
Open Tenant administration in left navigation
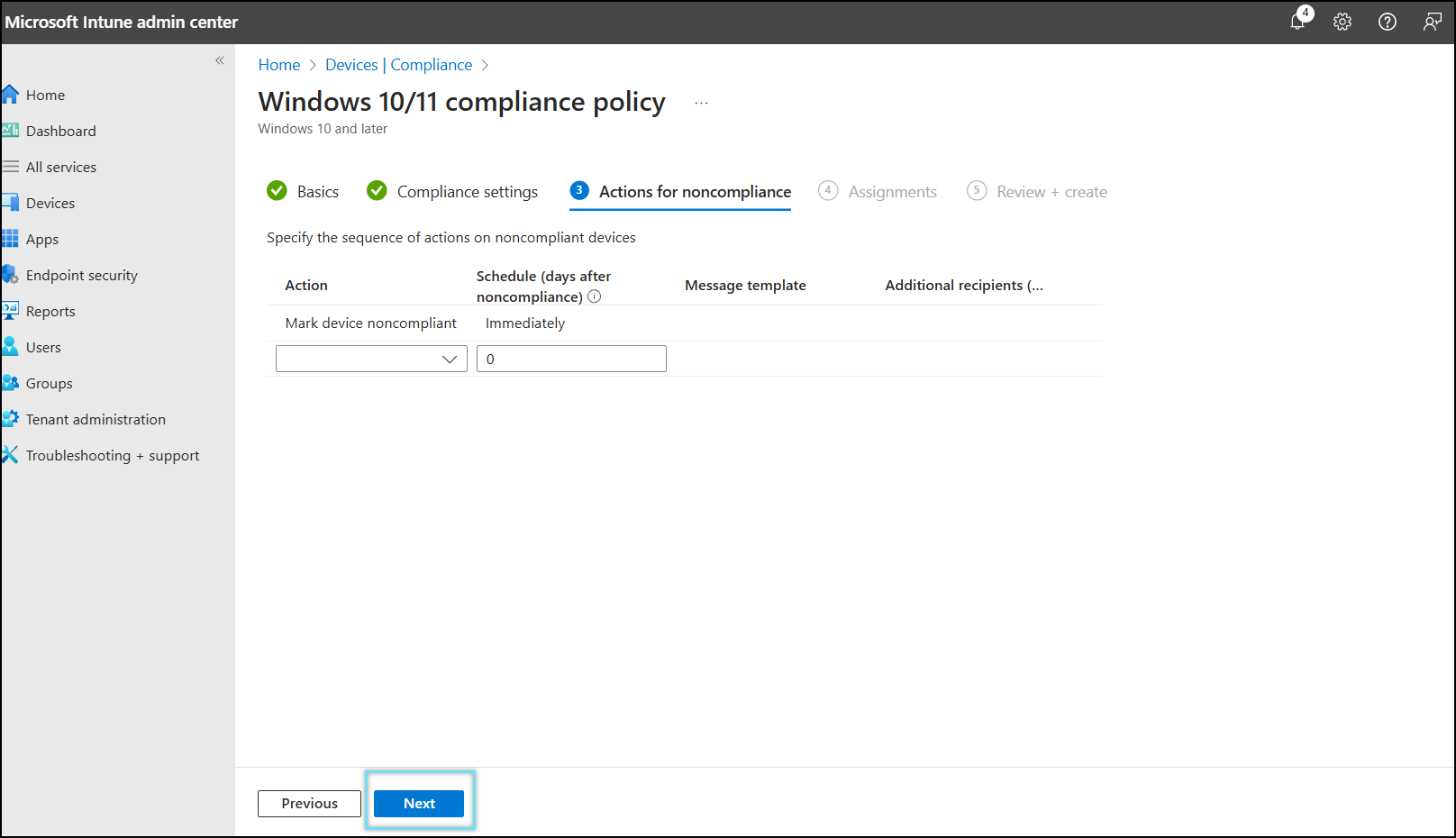96,419
